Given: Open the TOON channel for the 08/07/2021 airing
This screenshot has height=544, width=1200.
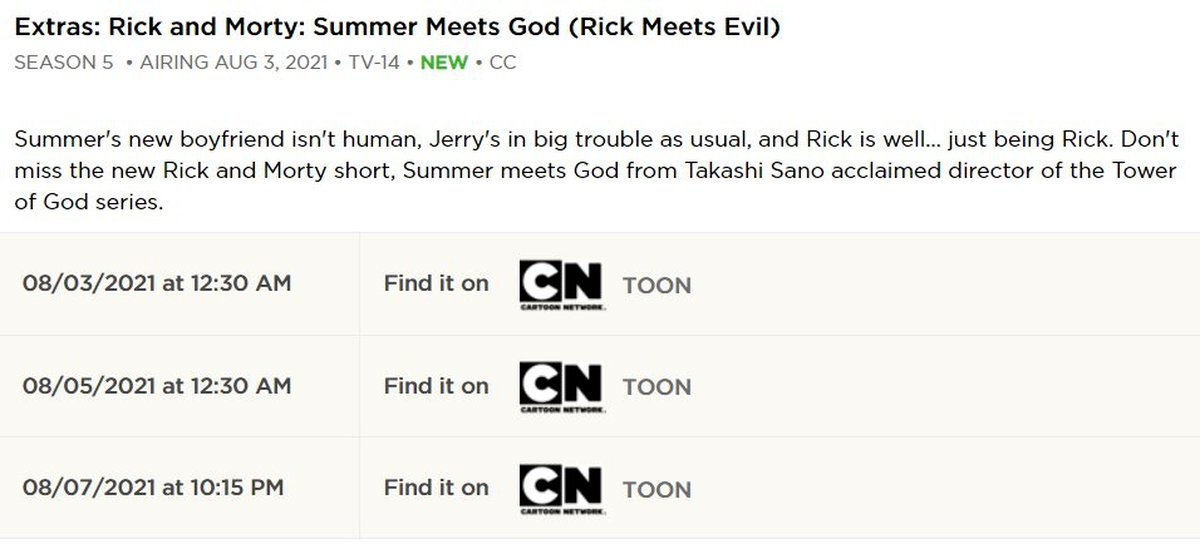Looking at the screenshot, I should coord(657,490).
